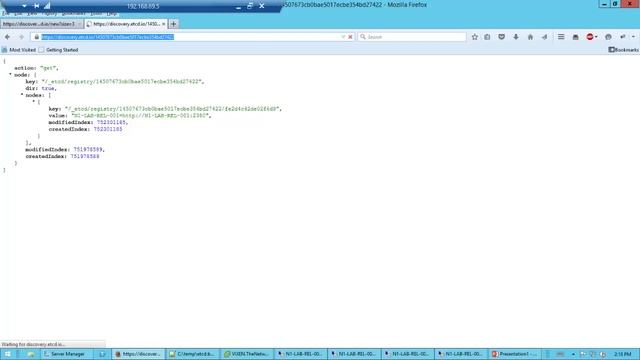Click the paper plane share icon
This screenshot has height=360, width=640.
pos(544,37)
